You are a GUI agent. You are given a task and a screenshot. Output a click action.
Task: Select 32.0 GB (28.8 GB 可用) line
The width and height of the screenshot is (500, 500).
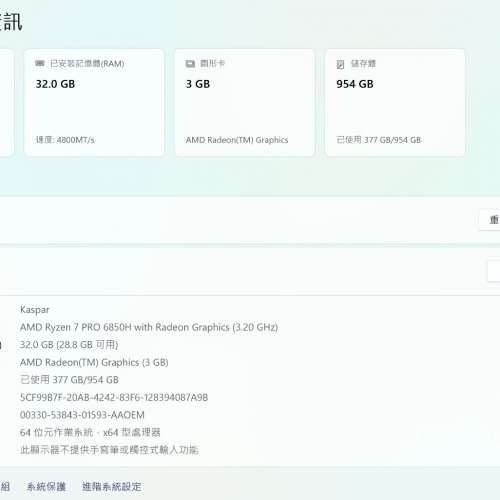[69, 345]
